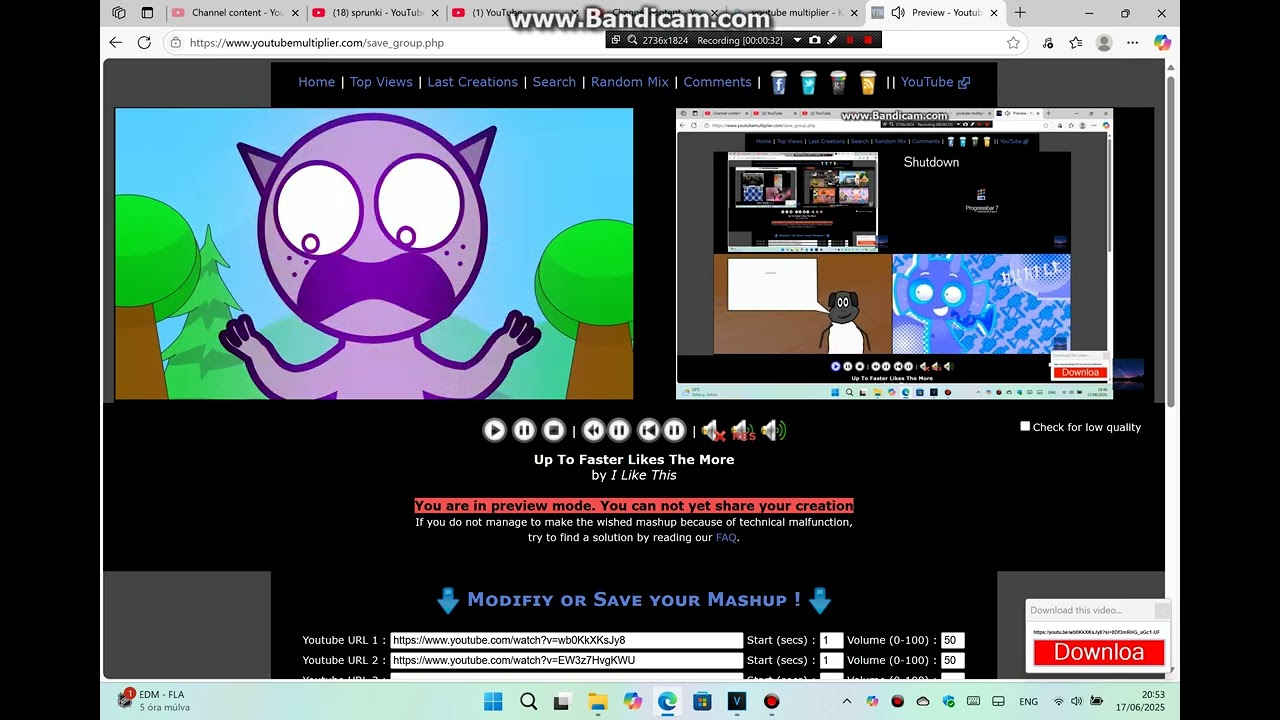Open the Home link in site navigation
The image size is (1280, 720).
pyautogui.click(x=316, y=82)
